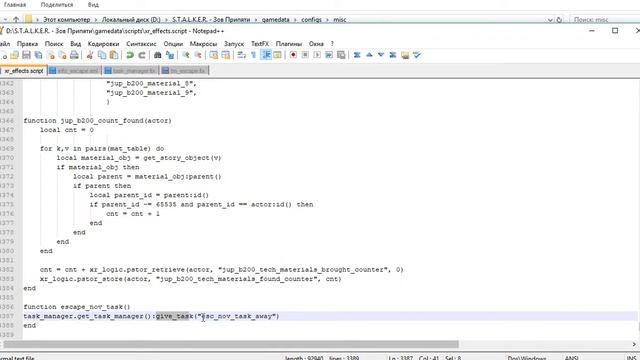Open the Окна menu

tap(316, 44)
